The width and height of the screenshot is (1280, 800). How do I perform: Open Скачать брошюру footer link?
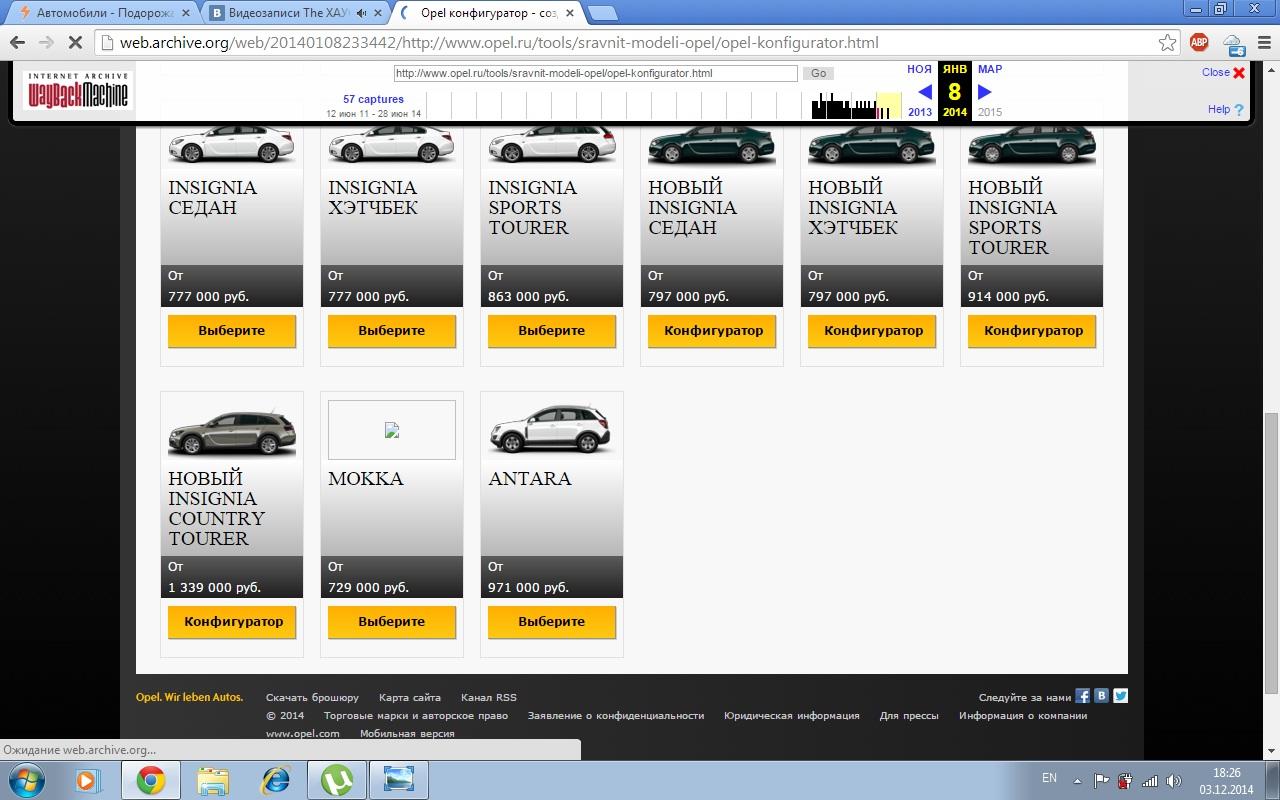[312, 698]
